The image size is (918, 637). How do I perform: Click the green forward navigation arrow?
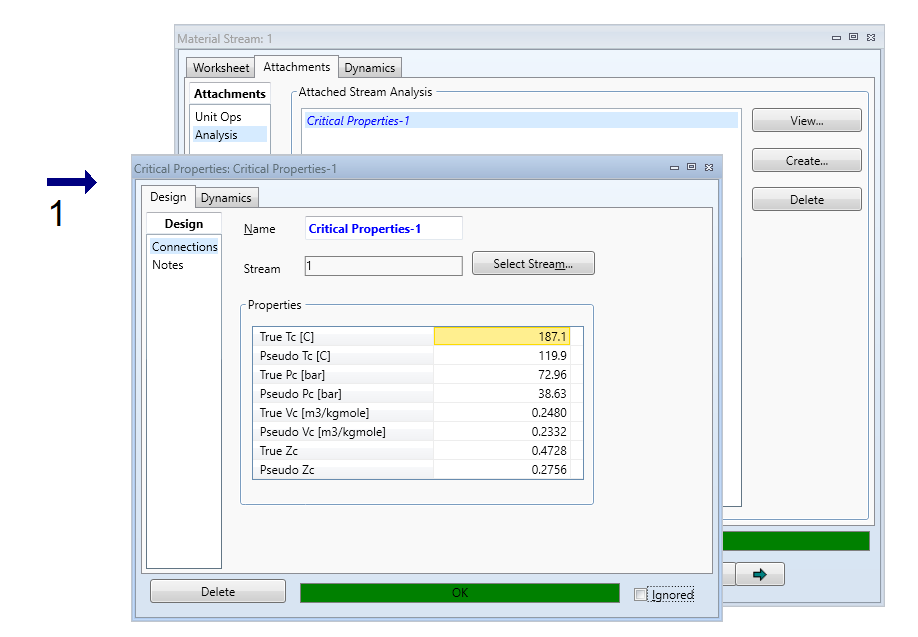(761, 574)
